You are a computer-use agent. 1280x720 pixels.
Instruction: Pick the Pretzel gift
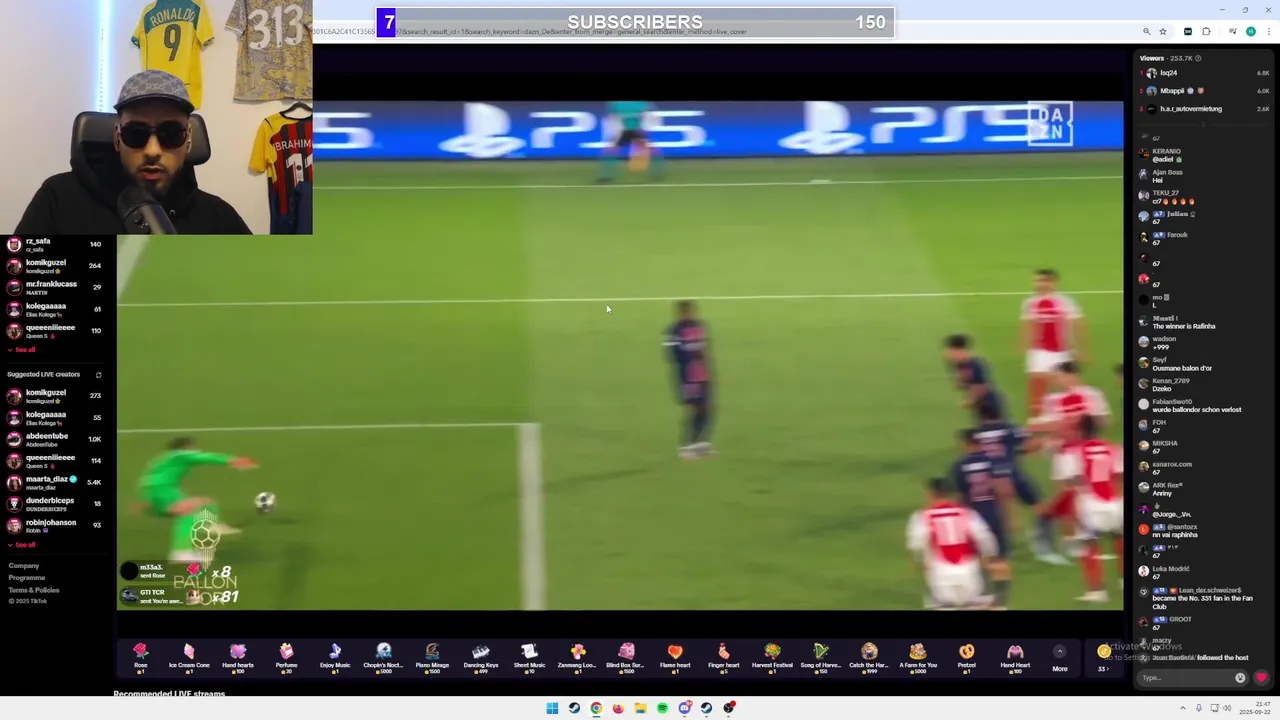pos(966,656)
